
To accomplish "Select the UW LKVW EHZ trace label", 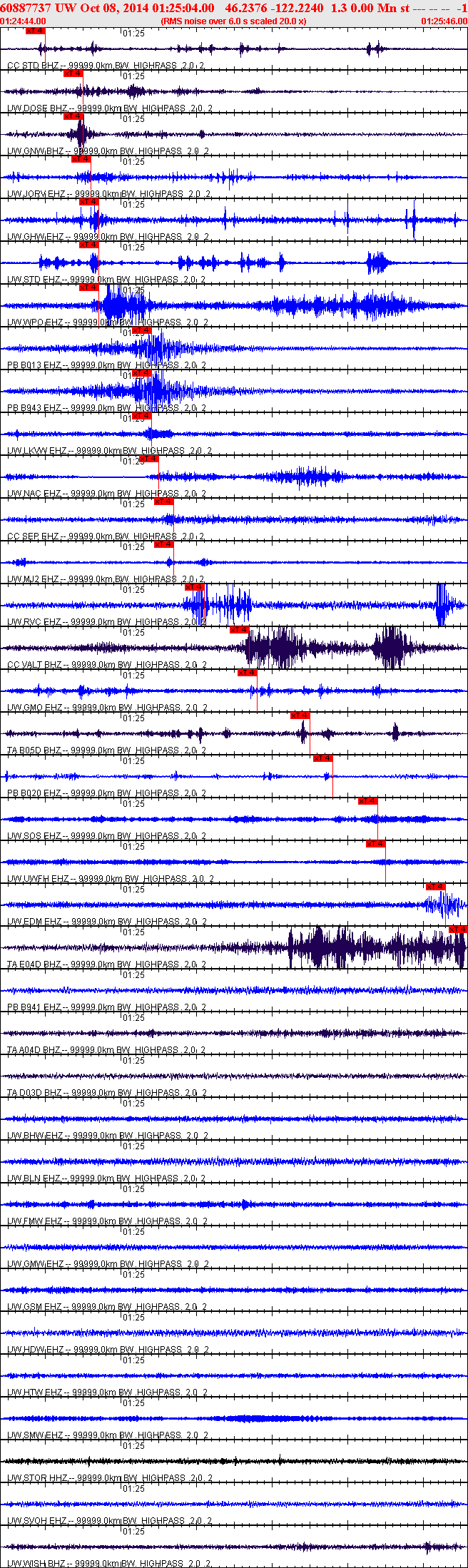I will 109,451.
